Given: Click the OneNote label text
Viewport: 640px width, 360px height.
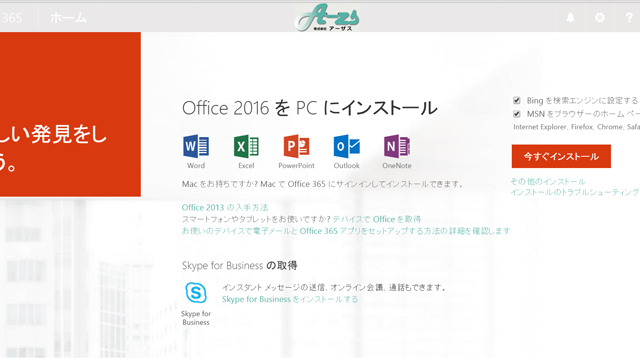Looking at the screenshot, I should coord(397,166).
